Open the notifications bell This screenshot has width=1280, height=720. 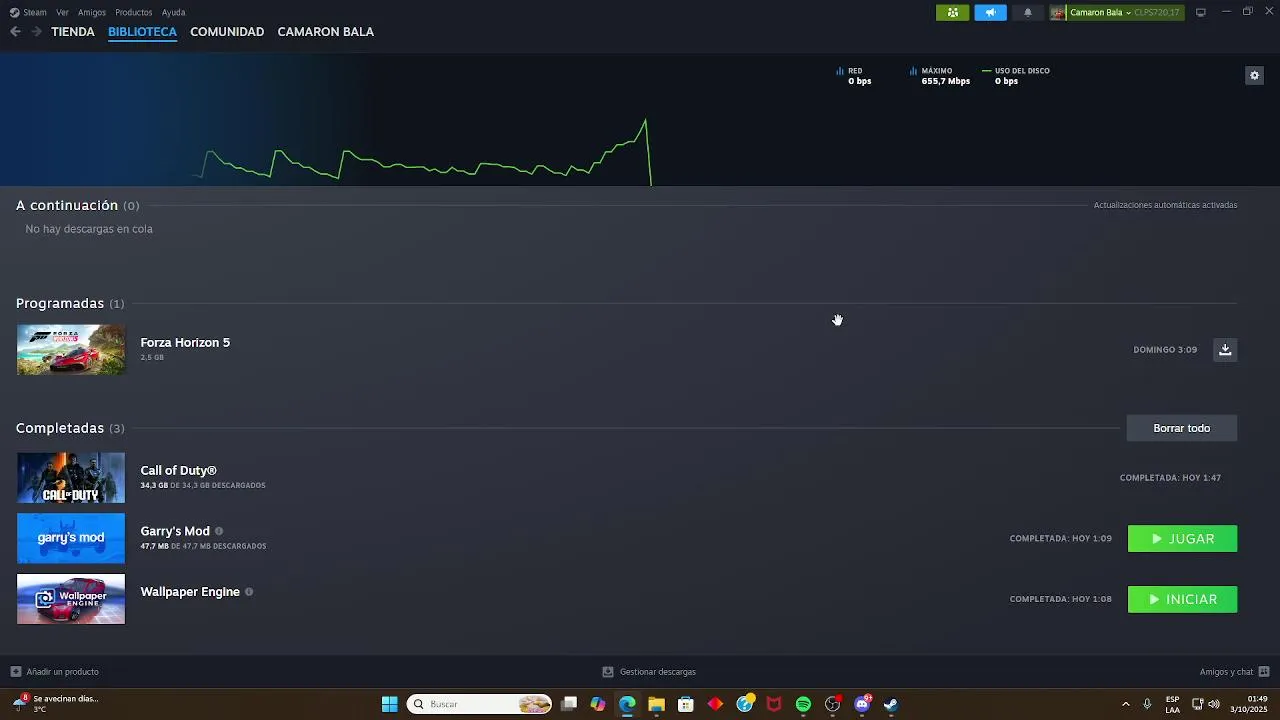coord(1027,13)
